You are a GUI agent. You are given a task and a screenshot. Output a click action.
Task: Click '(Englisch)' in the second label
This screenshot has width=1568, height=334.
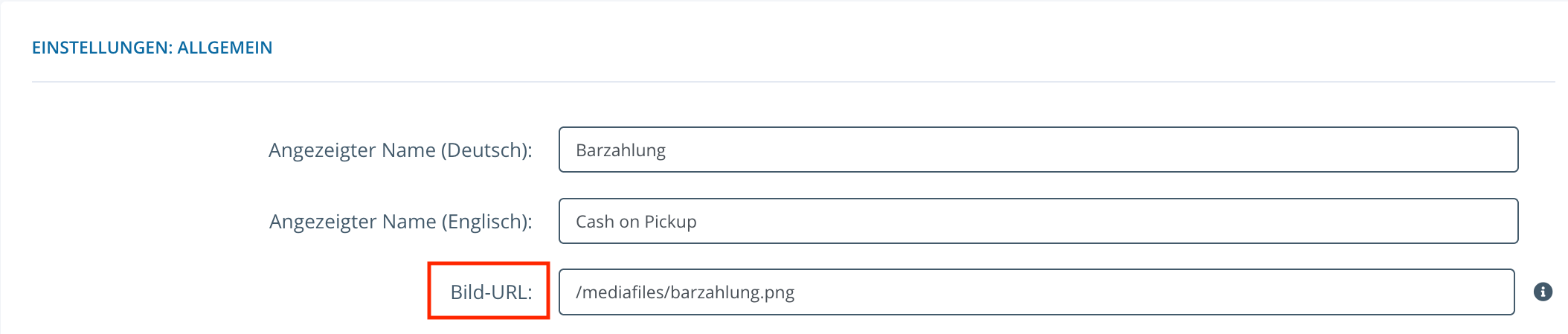coord(486,222)
